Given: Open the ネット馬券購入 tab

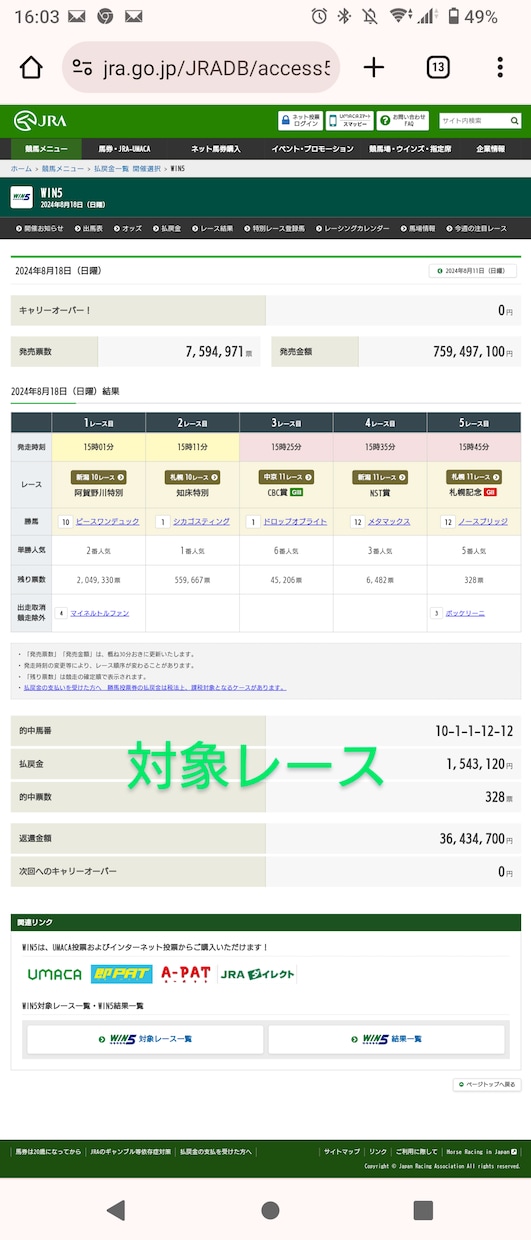Looking at the screenshot, I should pyautogui.click(x=216, y=149).
